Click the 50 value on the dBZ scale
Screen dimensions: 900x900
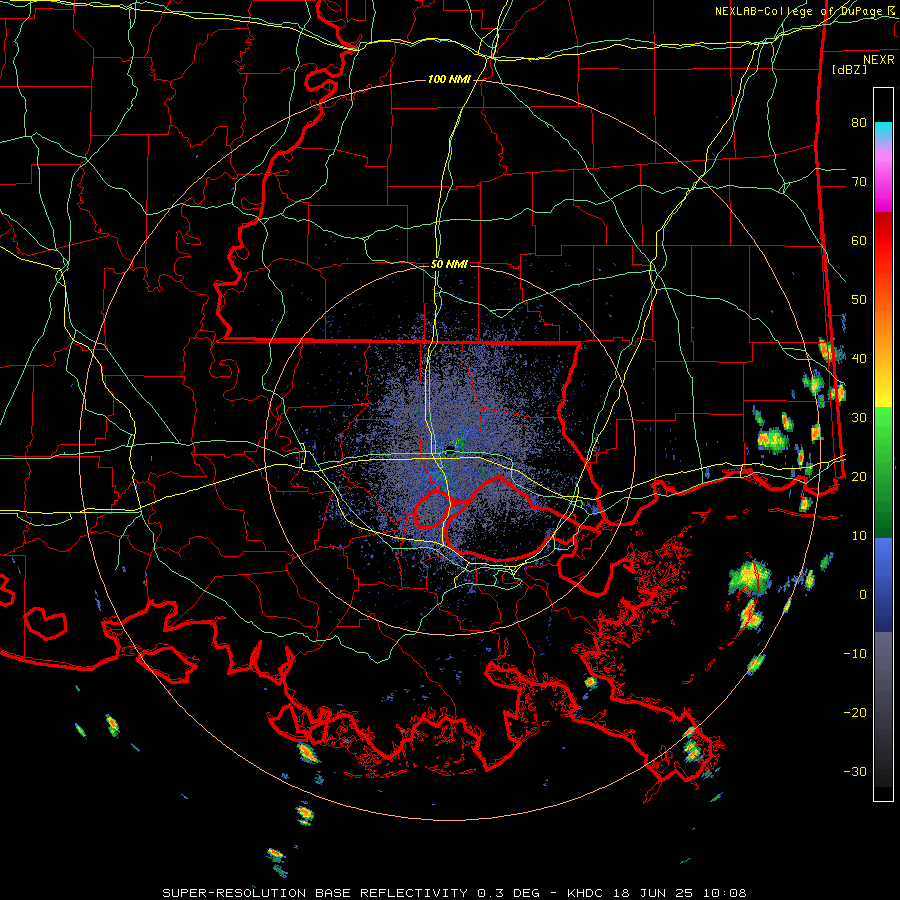(x=859, y=300)
